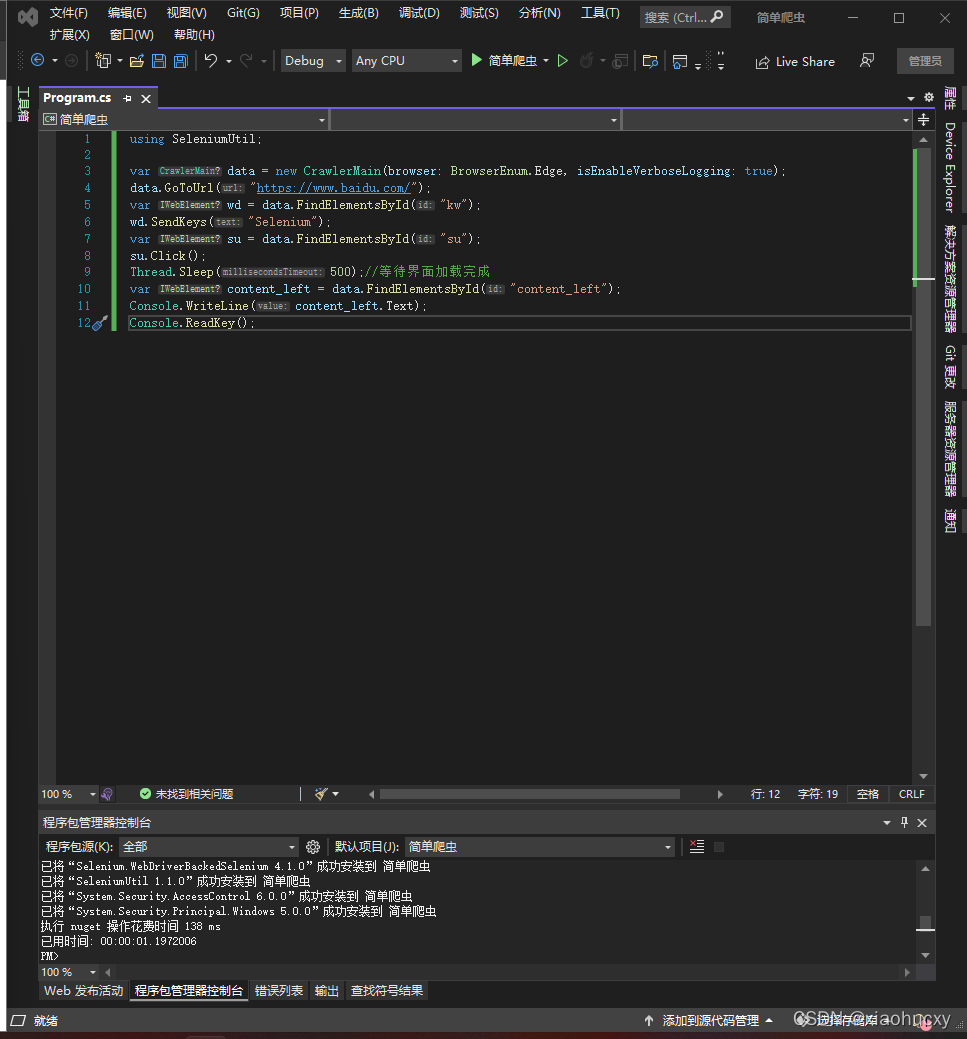This screenshot has width=967, height=1039.
Task: Switch to the Web 发布活动 tab
Action: (84, 991)
